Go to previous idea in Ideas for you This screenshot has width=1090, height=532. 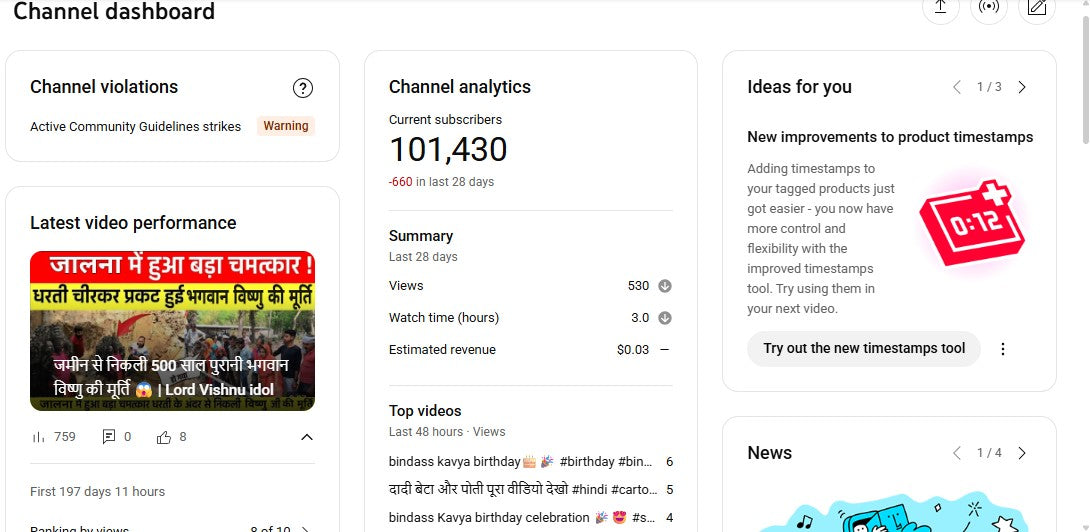coord(957,87)
